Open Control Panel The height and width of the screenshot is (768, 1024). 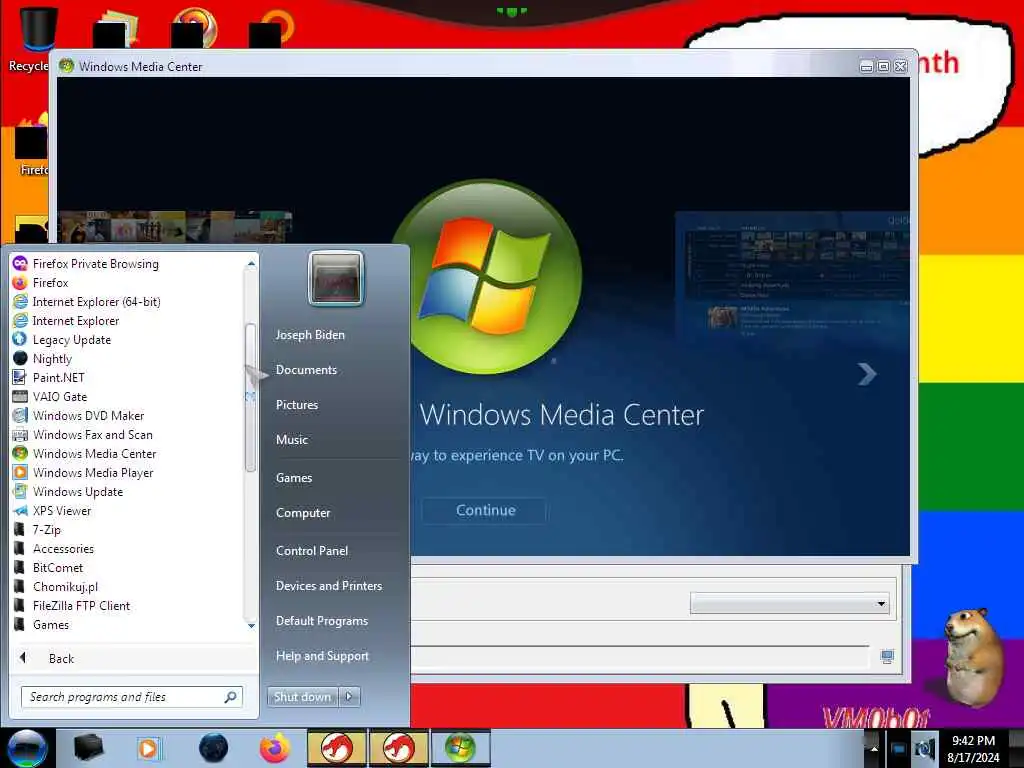tap(312, 551)
